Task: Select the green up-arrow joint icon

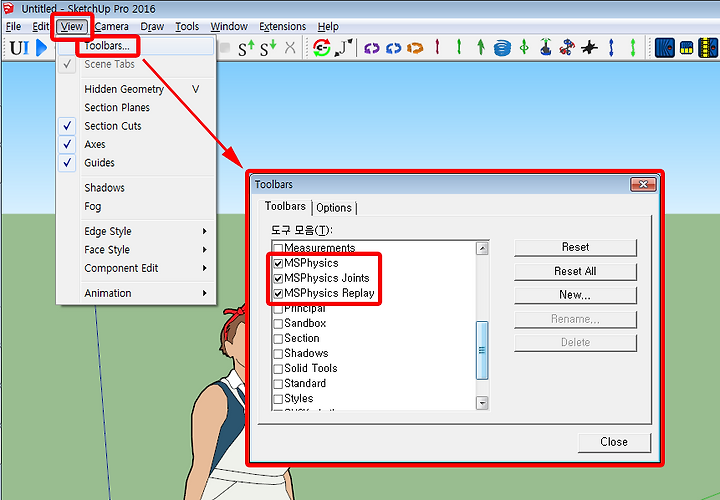Action: point(481,47)
